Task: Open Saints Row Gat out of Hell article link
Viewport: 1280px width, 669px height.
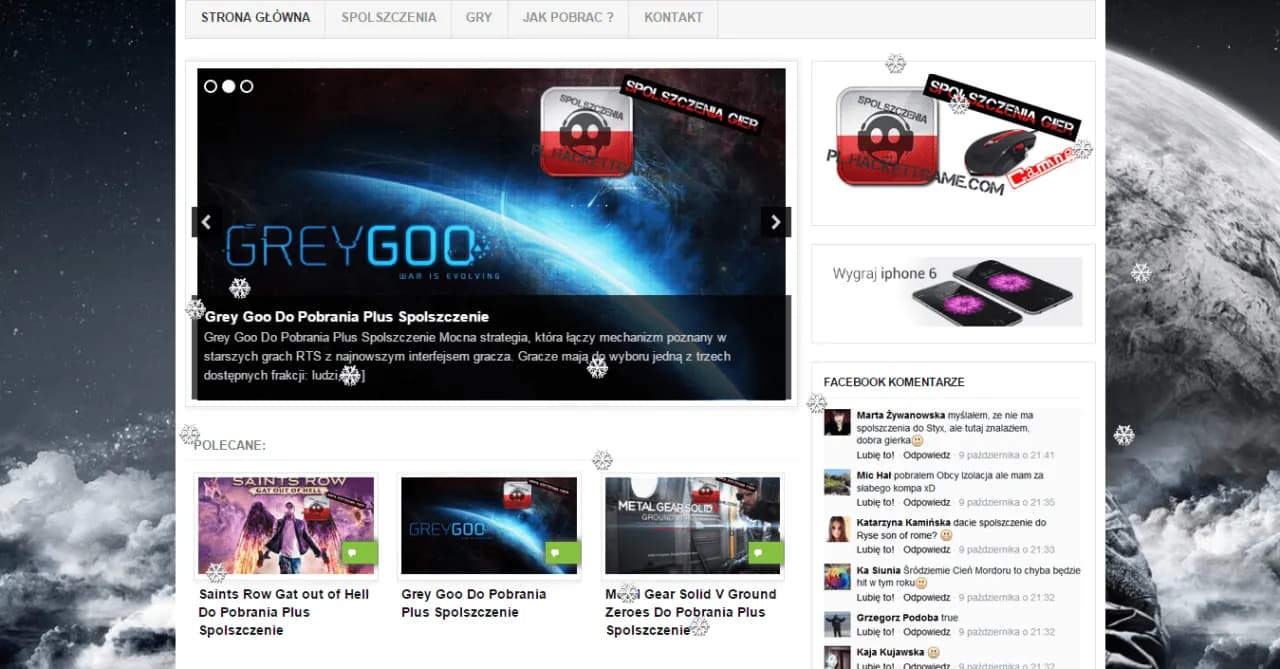Action: [284, 611]
